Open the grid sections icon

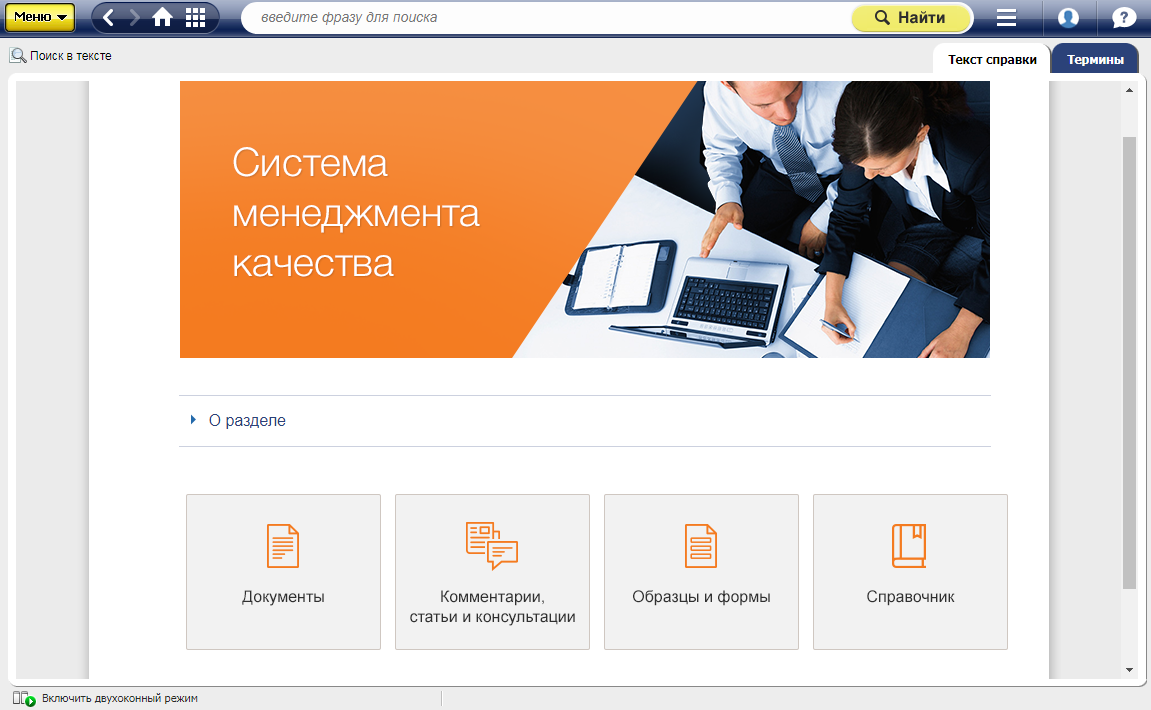196,18
